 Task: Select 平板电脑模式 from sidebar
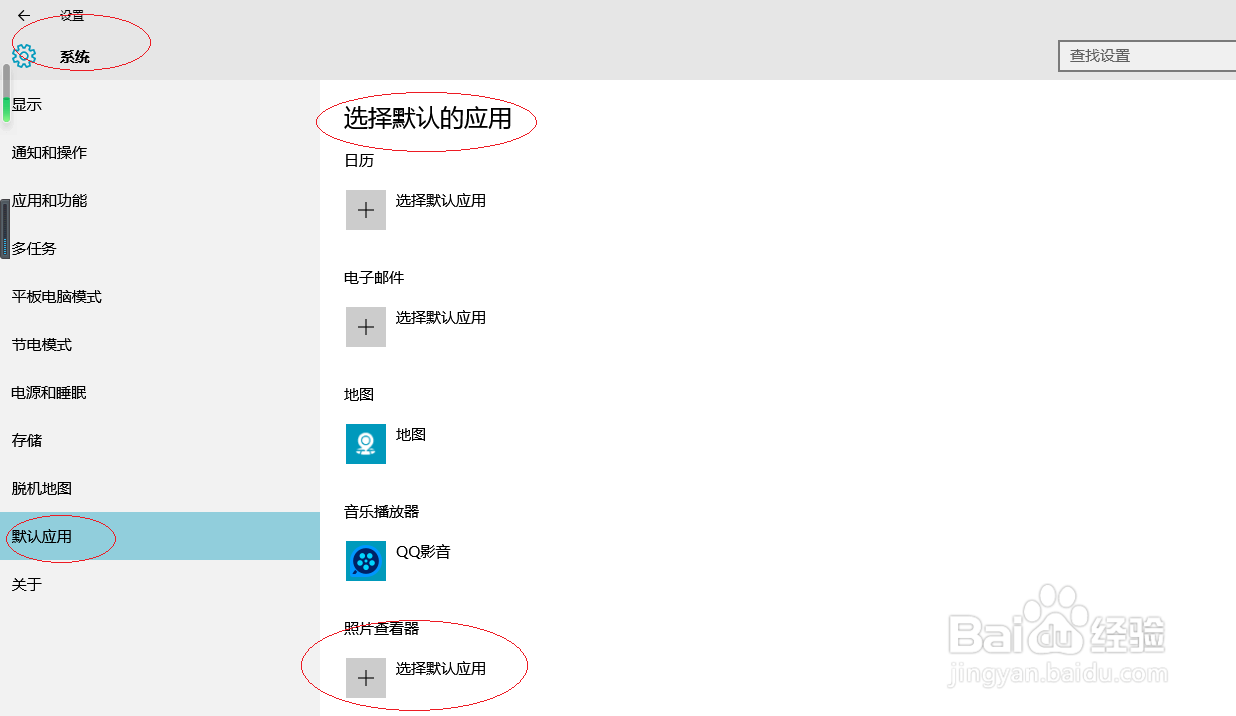55,296
